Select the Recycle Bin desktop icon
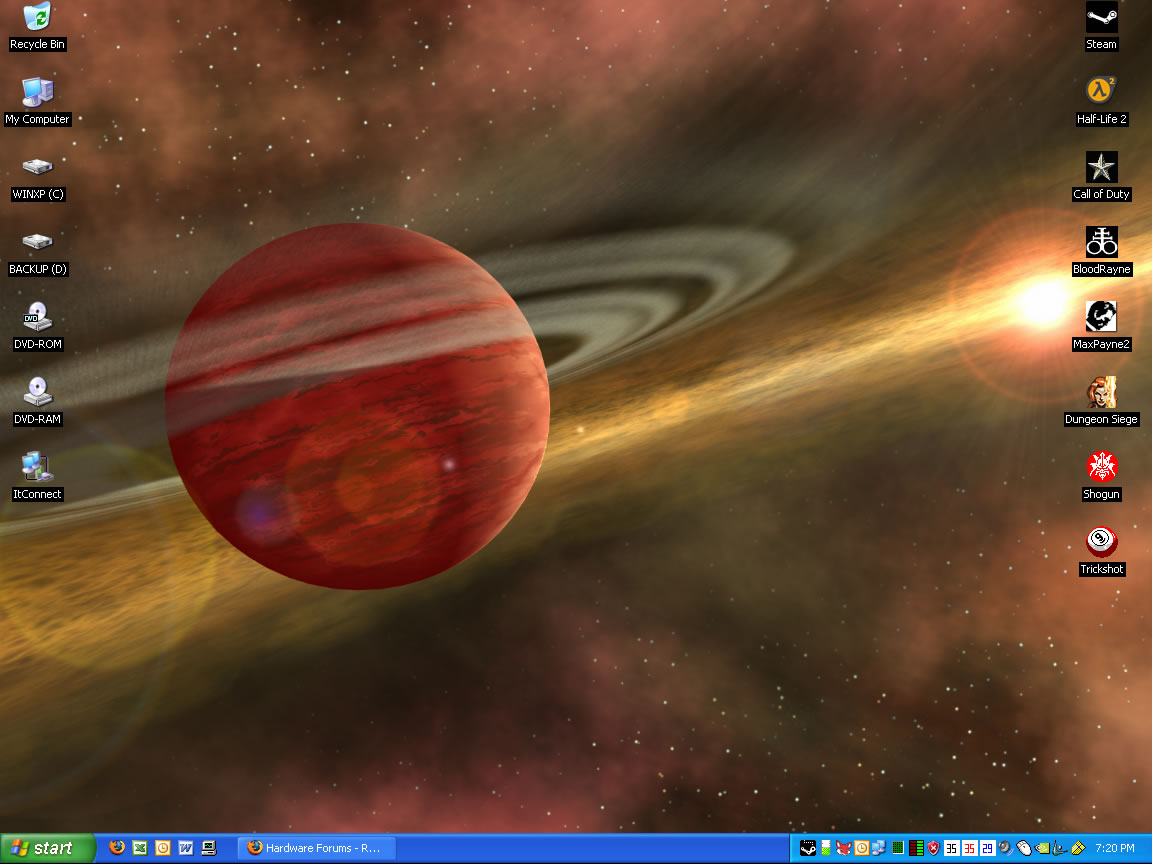Screen dimensions: 1152x864 pyautogui.click(x=37, y=26)
